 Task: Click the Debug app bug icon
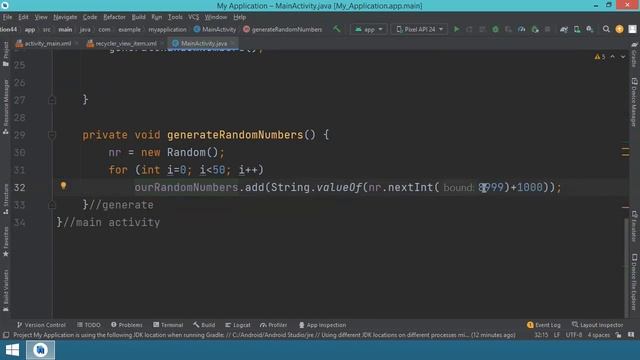pyautogui.click(x=495, y=29)
